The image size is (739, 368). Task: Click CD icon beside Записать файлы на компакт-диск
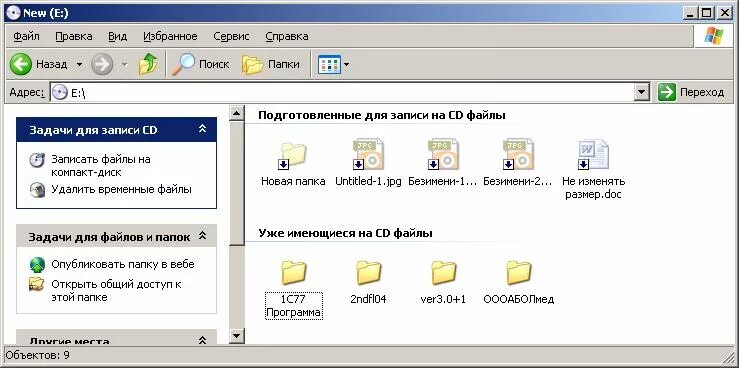tap(37, 160)
